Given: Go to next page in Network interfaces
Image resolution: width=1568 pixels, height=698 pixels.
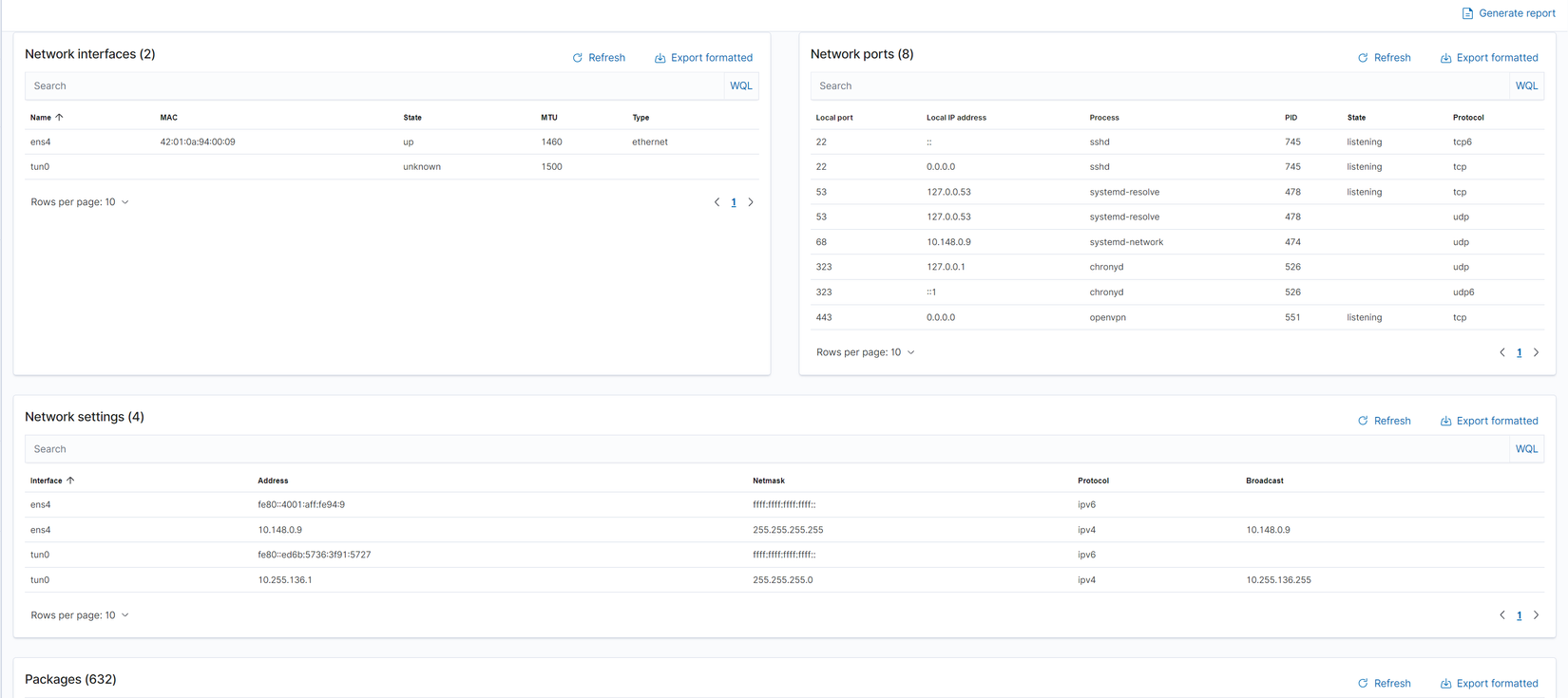Looking at the screenshot, I should click(751, 202).
